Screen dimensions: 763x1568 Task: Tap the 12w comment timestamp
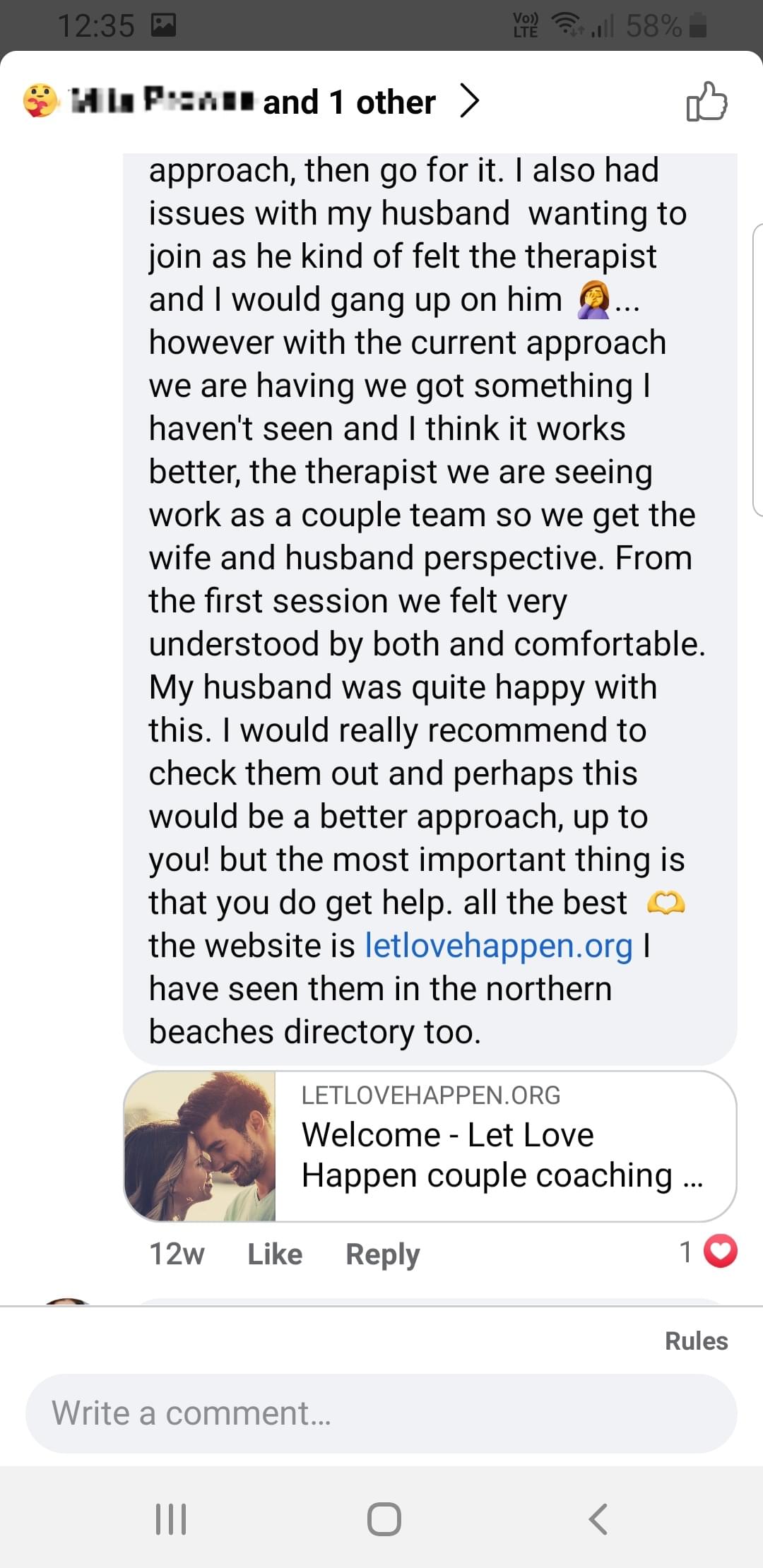(x=177, y=1254)
